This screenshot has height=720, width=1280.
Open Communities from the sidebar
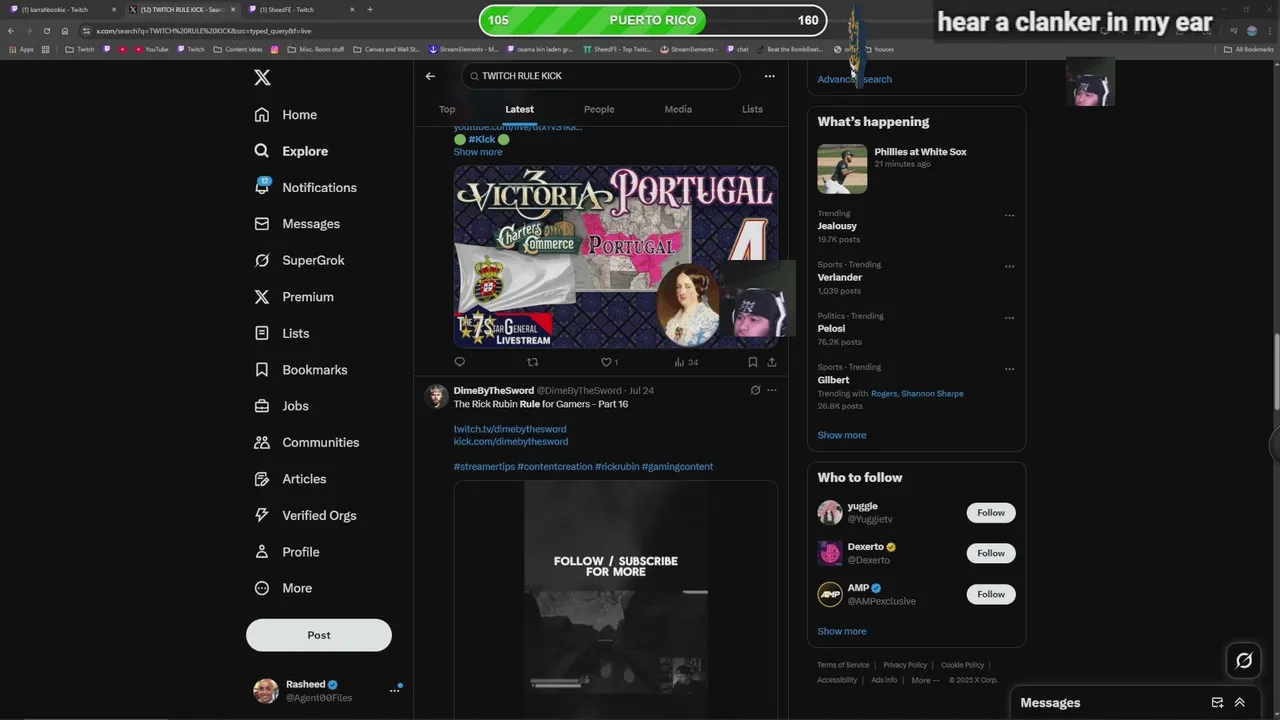tap(306, 442)
